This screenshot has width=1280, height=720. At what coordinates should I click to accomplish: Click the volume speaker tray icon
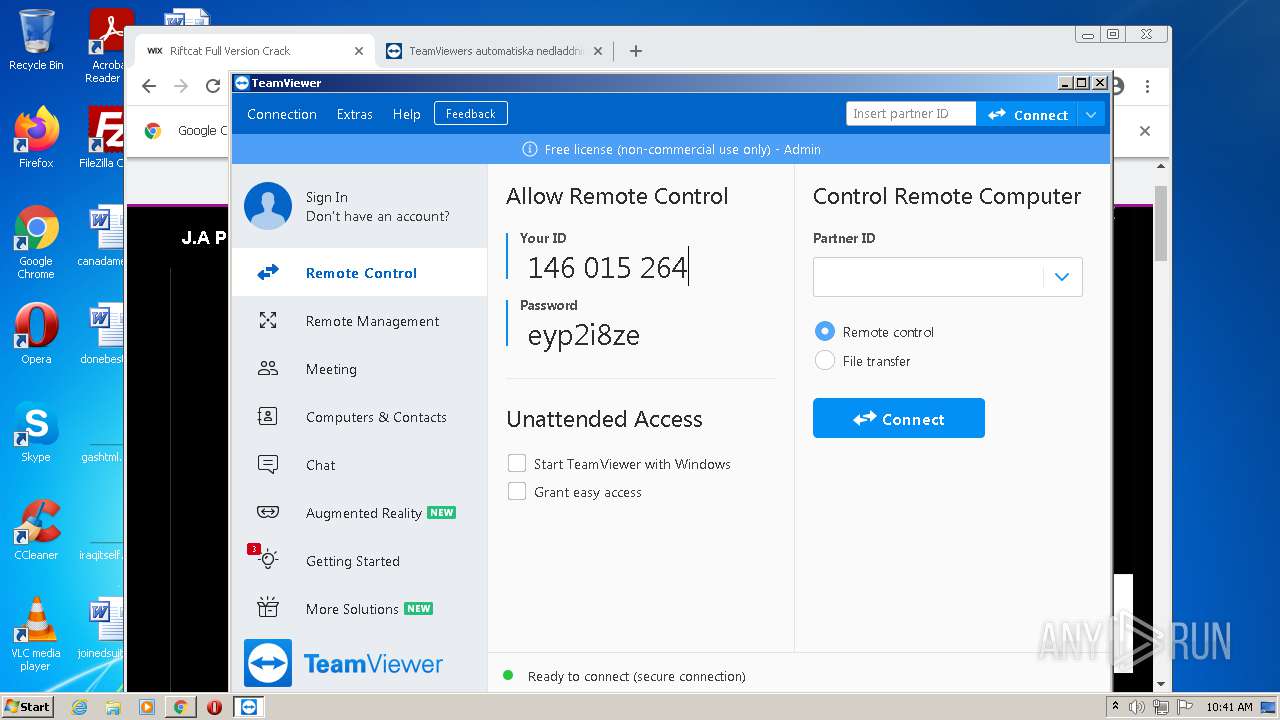[1137, 707]
